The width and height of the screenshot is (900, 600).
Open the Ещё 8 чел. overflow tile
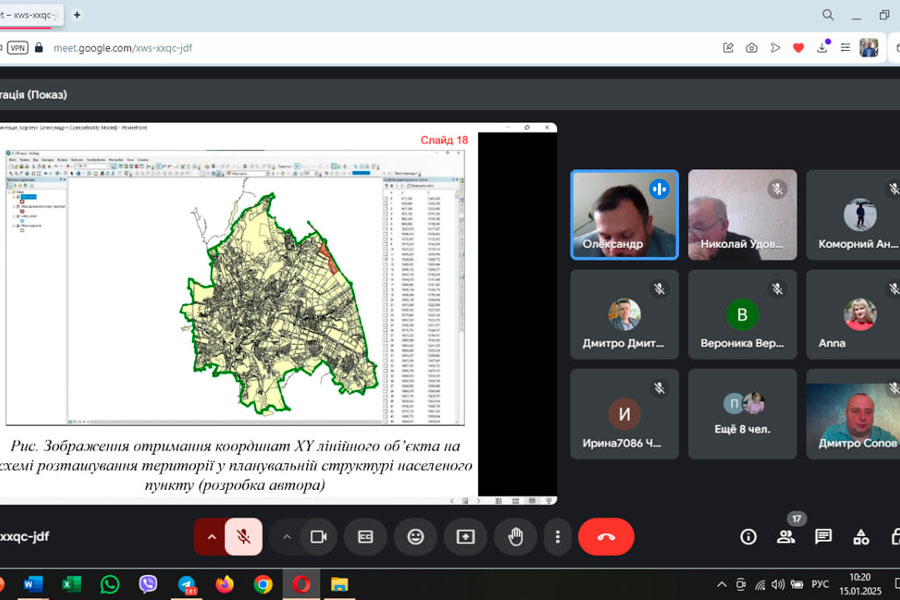tap(742, 414)
